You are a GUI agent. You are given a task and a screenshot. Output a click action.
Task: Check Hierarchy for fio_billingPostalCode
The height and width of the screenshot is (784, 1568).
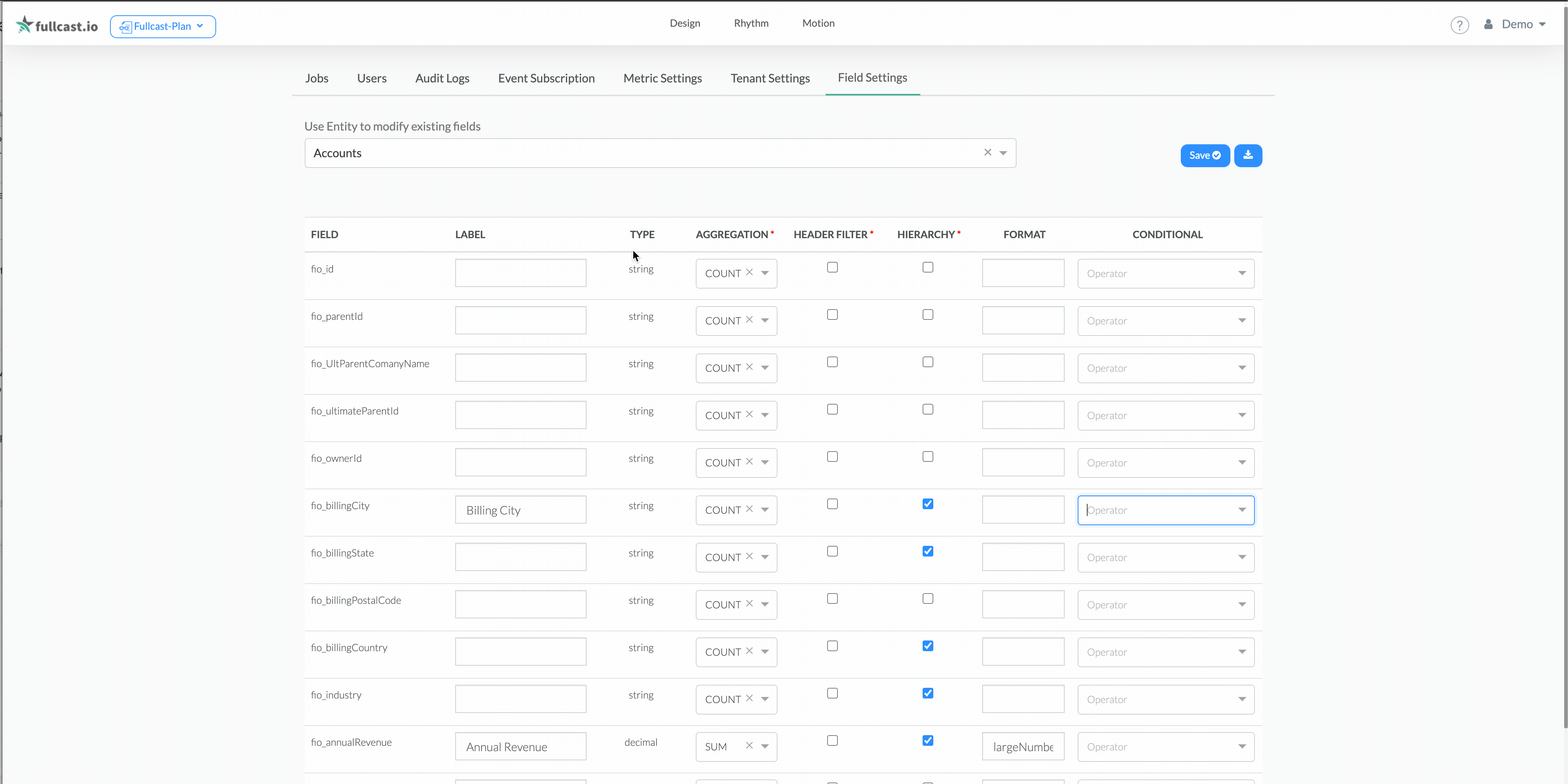tap(928, 598)
